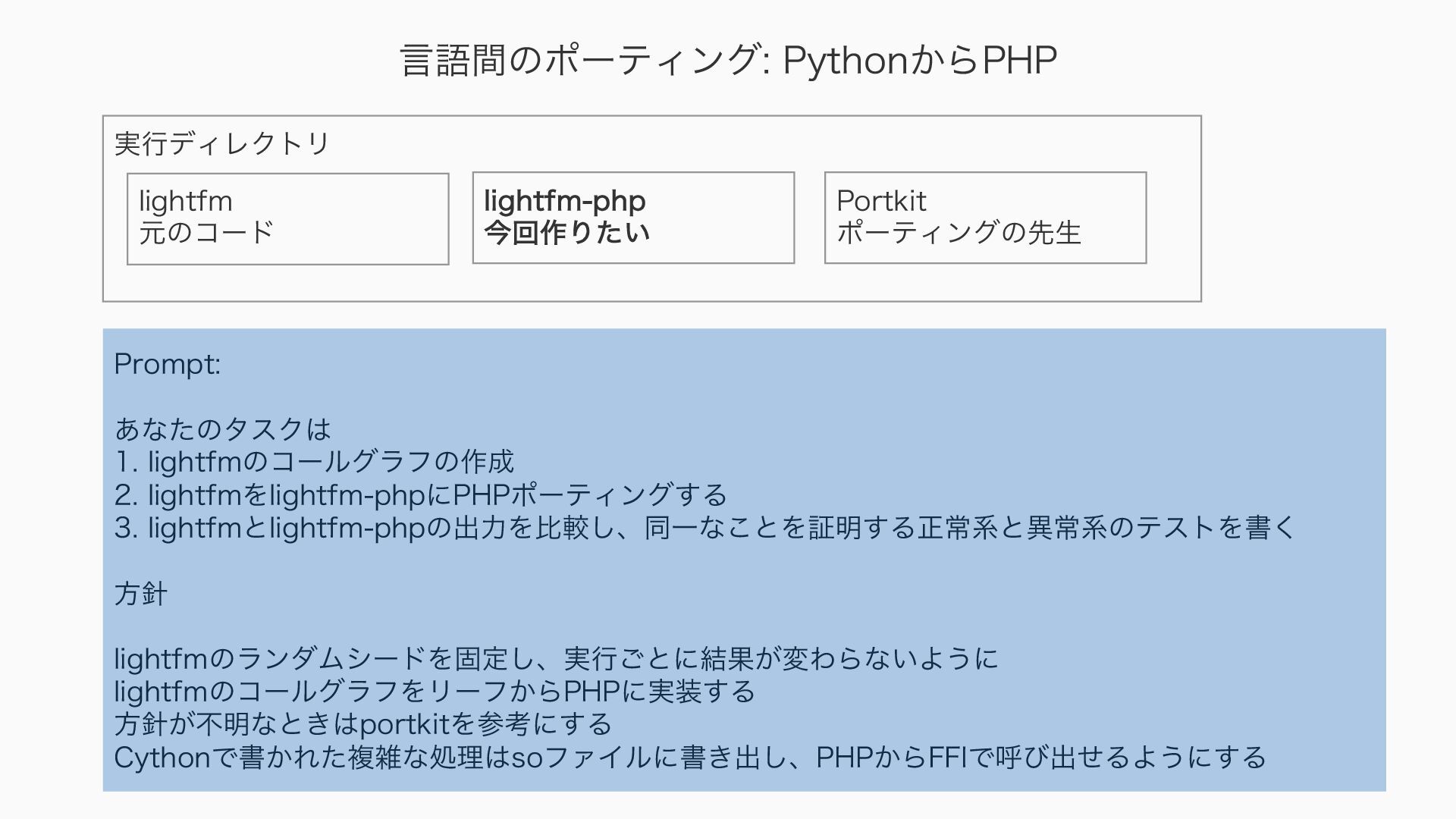Image resolution: width=1456 pixels, height=819 pixels.
Task: Click the bold lightfm-php text
Action: point(565,201)
